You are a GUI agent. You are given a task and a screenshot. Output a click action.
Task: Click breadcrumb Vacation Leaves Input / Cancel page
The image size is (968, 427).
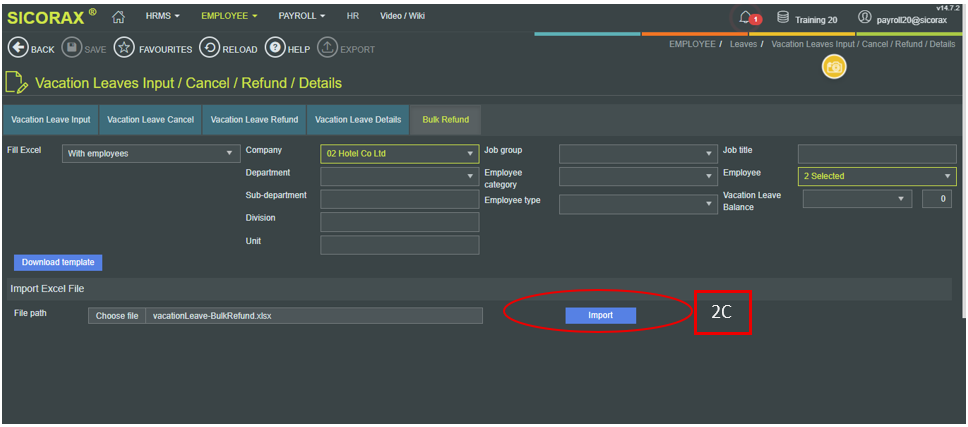click(864, 44)
